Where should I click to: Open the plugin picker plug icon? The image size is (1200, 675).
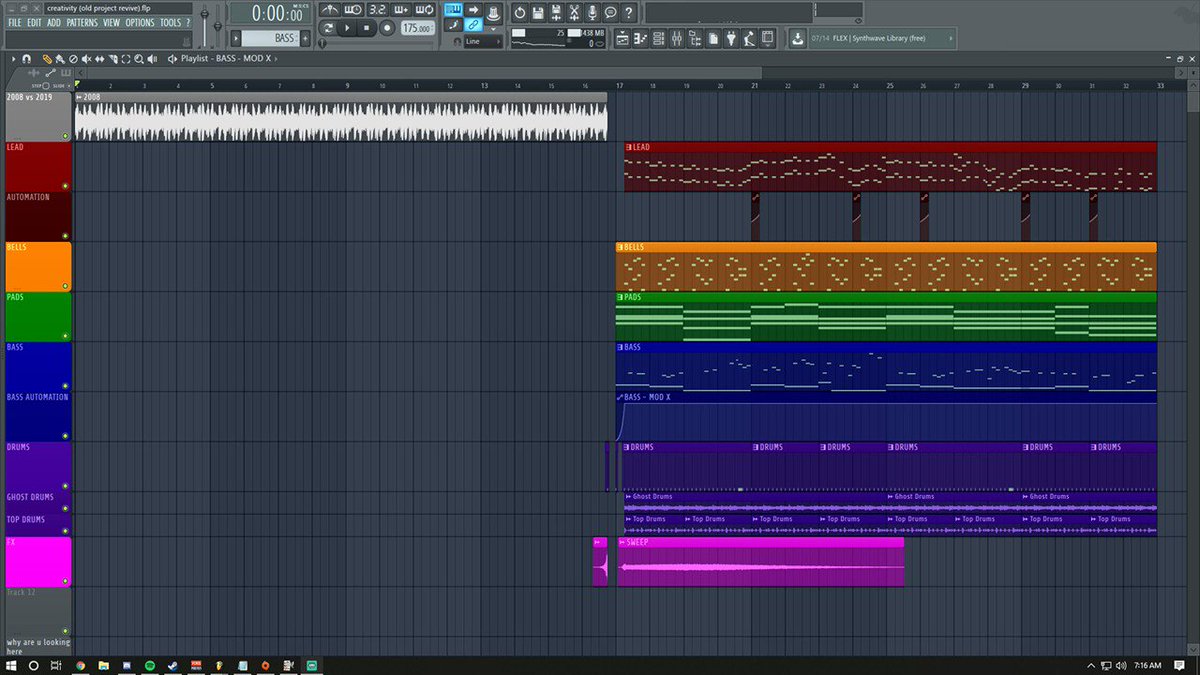point(731,38)
